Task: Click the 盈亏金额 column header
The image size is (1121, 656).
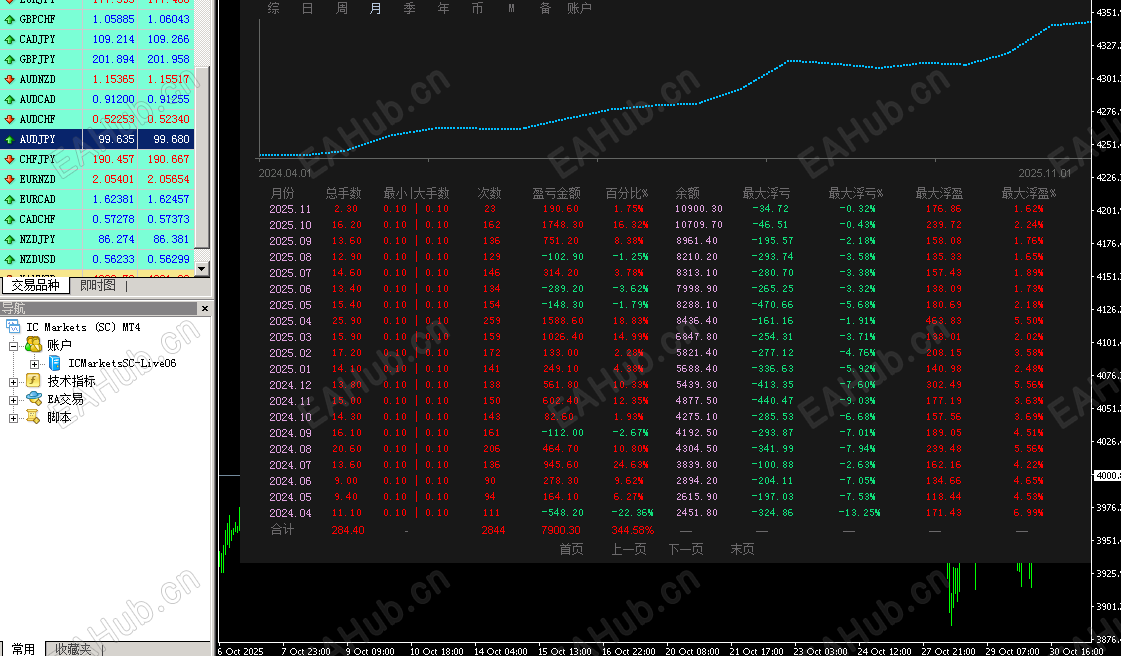Action: 556,193
